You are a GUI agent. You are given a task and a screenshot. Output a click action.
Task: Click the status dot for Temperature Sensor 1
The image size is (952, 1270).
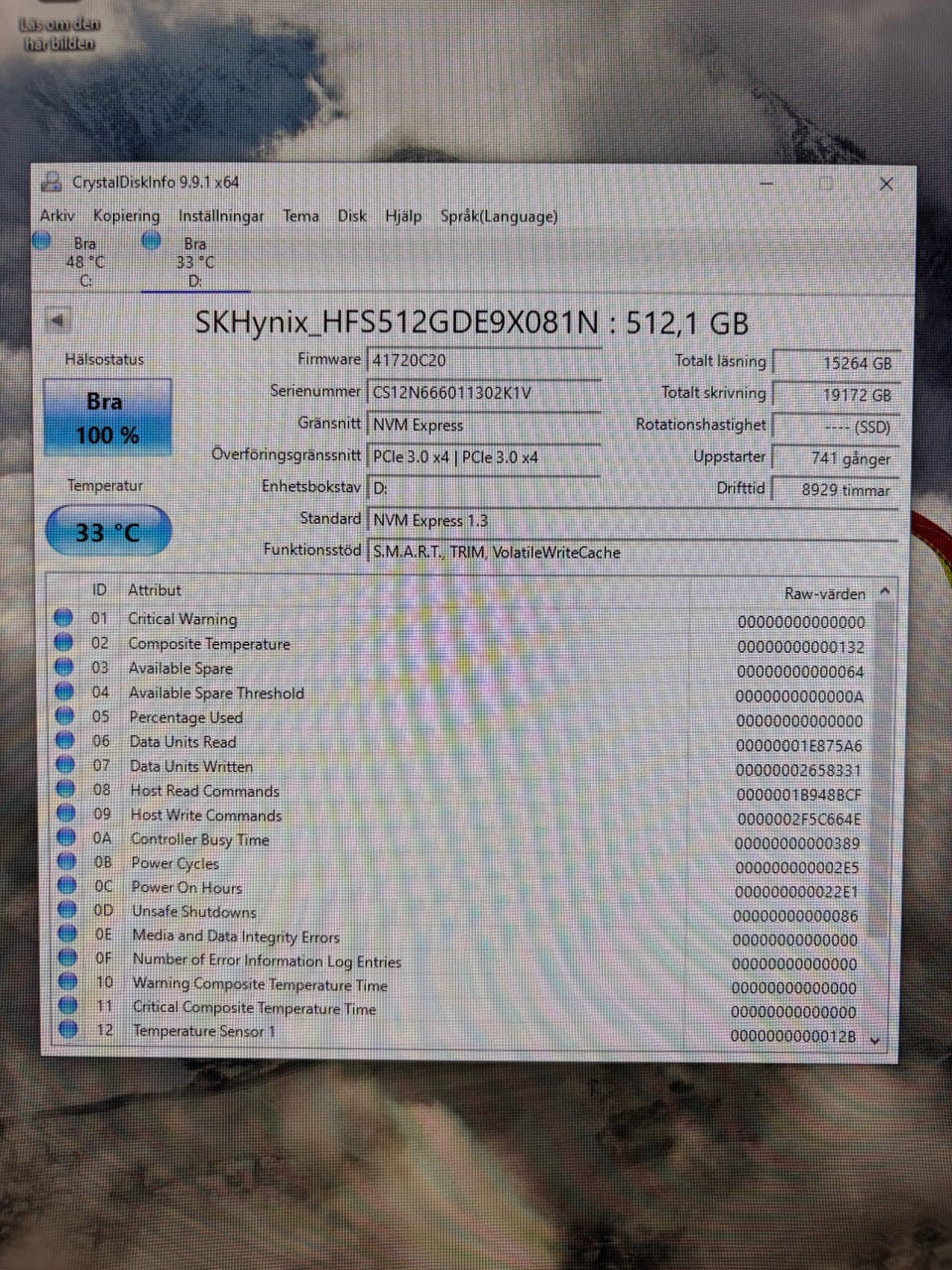click(x=68, y=1030)
